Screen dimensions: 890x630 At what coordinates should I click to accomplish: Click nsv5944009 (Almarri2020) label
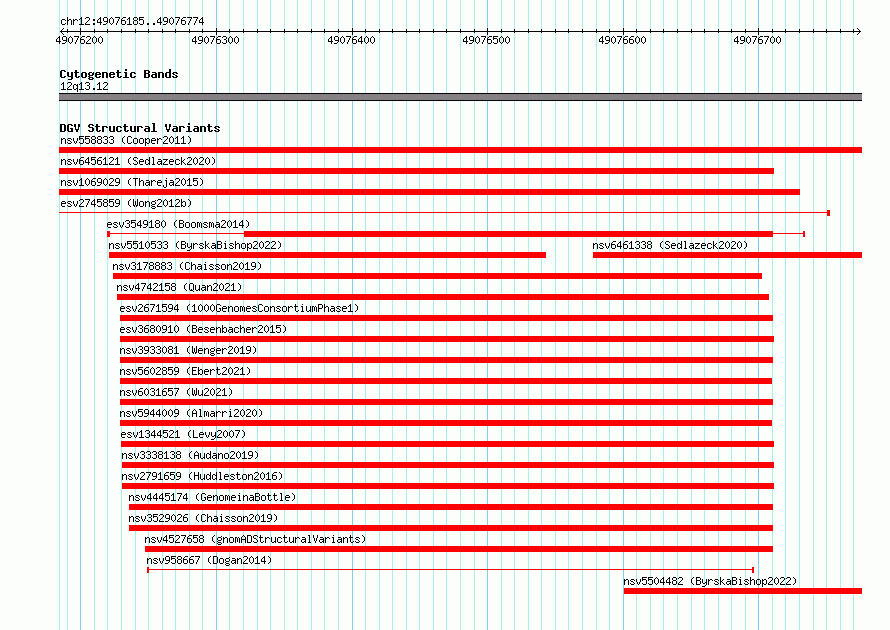point(191,413)
